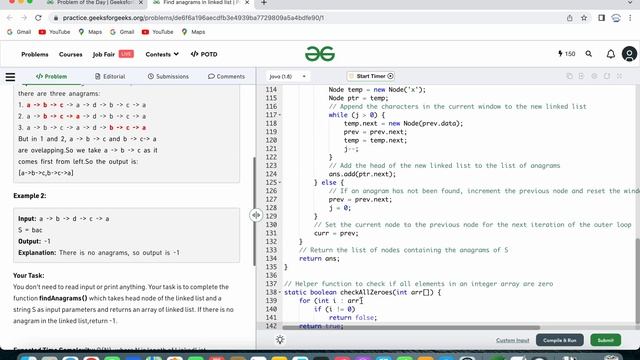Viewport: 640px width, 360px height.
Task: Open the notifications bell
Action: click(611, 54)
